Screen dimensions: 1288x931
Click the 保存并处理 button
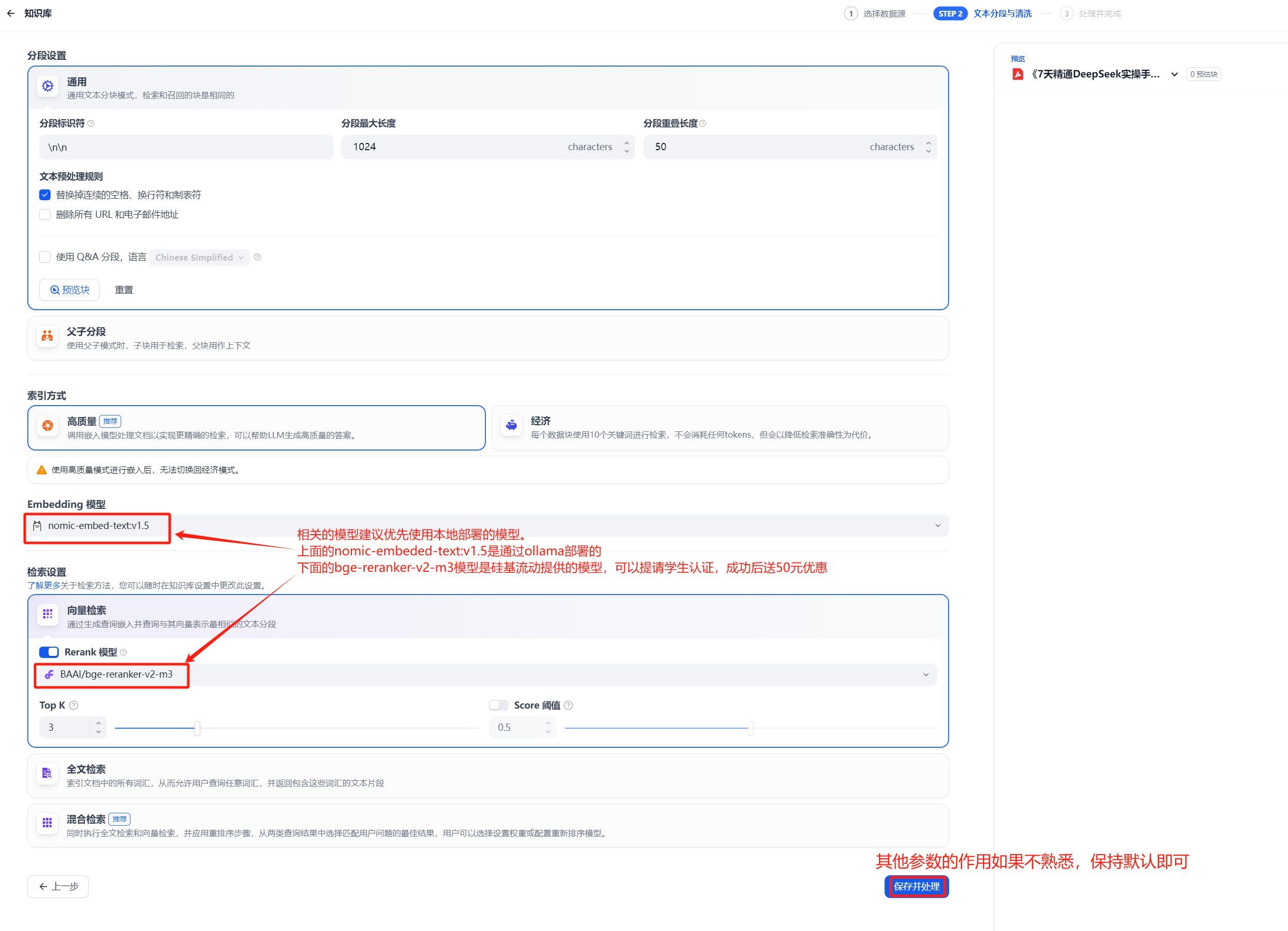[x=916, y=887]
